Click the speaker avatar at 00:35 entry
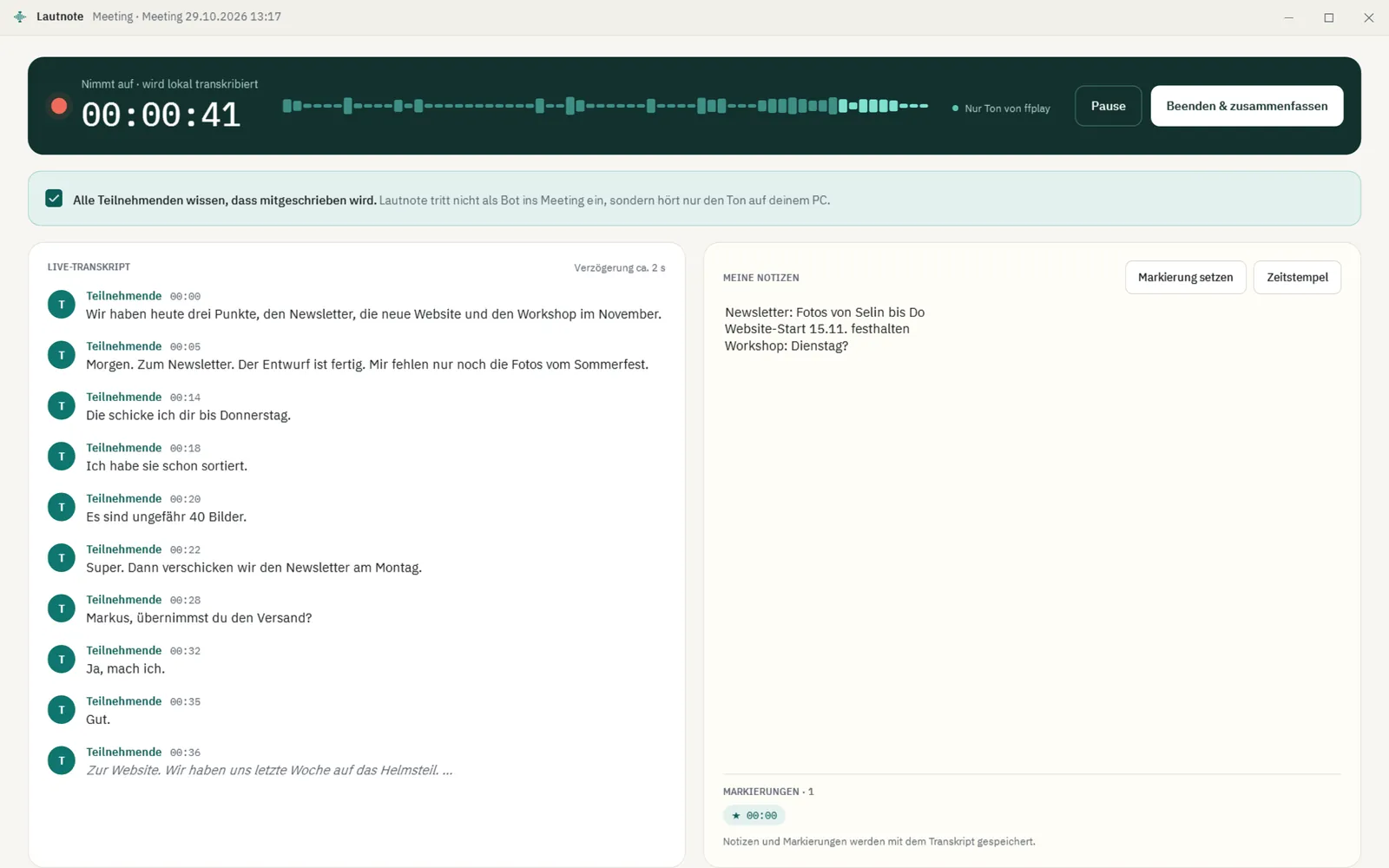 tap(61, 710)
